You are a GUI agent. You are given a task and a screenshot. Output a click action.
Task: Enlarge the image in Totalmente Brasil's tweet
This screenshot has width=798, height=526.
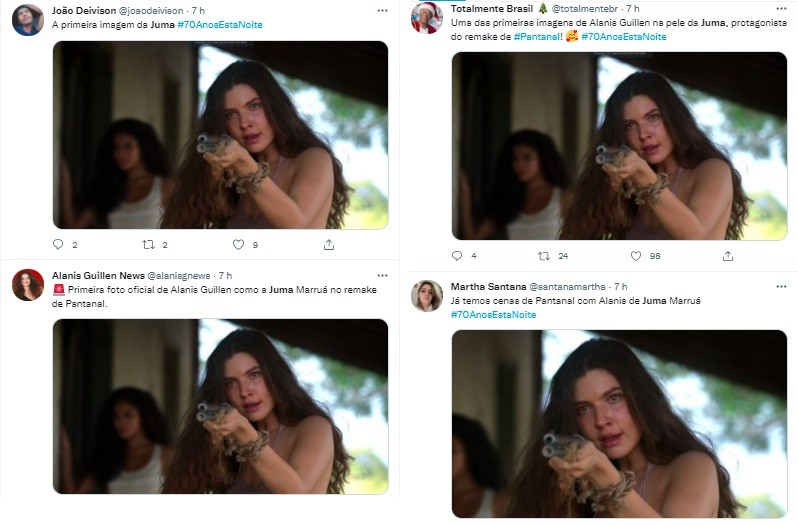pos(619,146)
